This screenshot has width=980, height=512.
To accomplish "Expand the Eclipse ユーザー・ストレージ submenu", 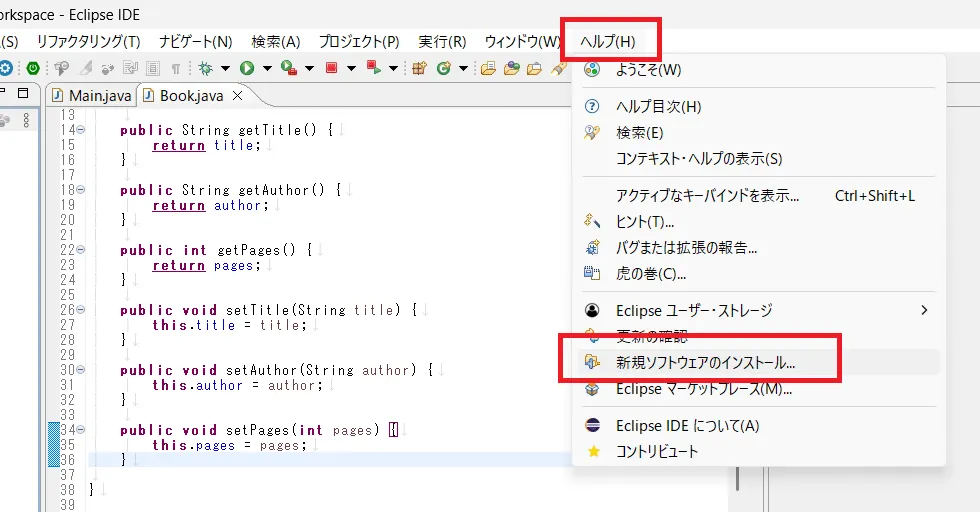I will [924, 310].
